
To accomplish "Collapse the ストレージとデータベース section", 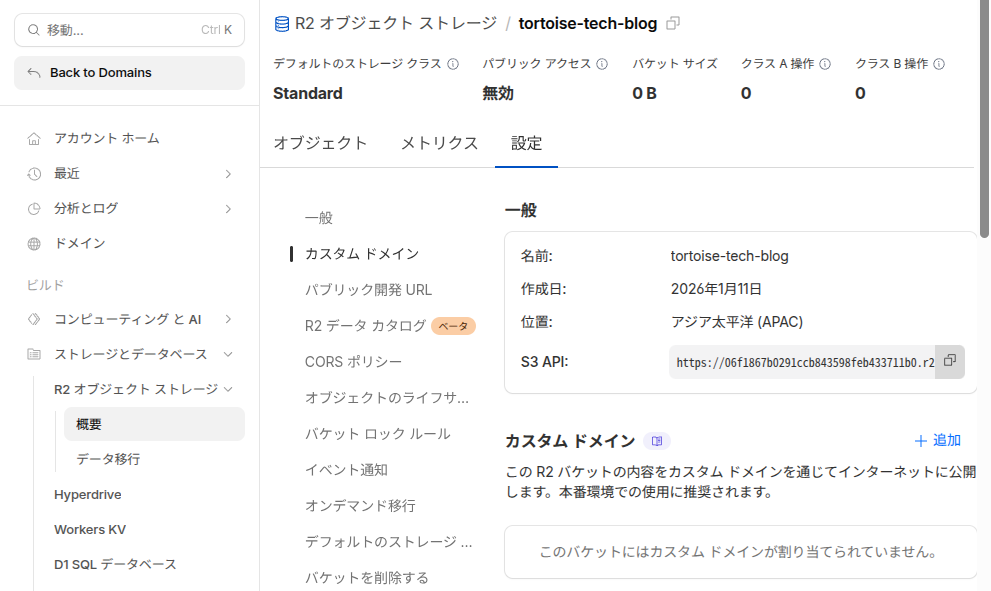I will (228, 354).
